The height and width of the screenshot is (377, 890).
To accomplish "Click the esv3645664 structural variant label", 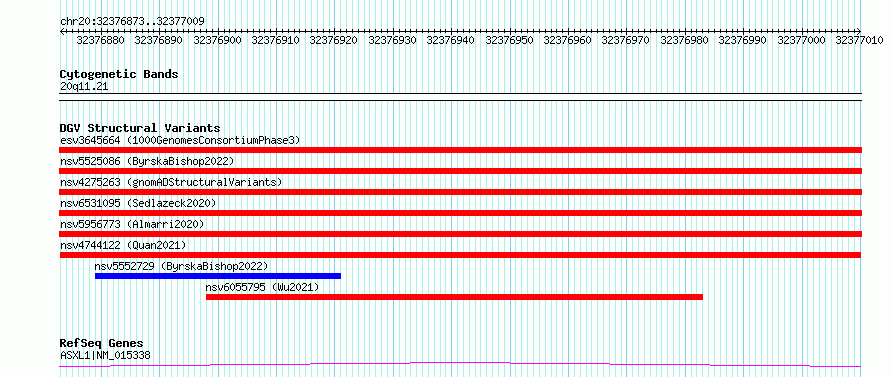I will click(180, 140).
